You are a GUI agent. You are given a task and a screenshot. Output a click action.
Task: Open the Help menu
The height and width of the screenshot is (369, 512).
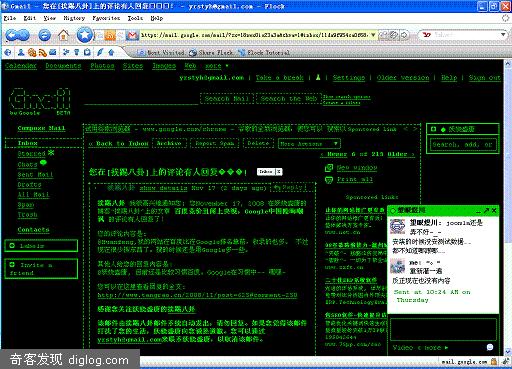pos(157,18)
